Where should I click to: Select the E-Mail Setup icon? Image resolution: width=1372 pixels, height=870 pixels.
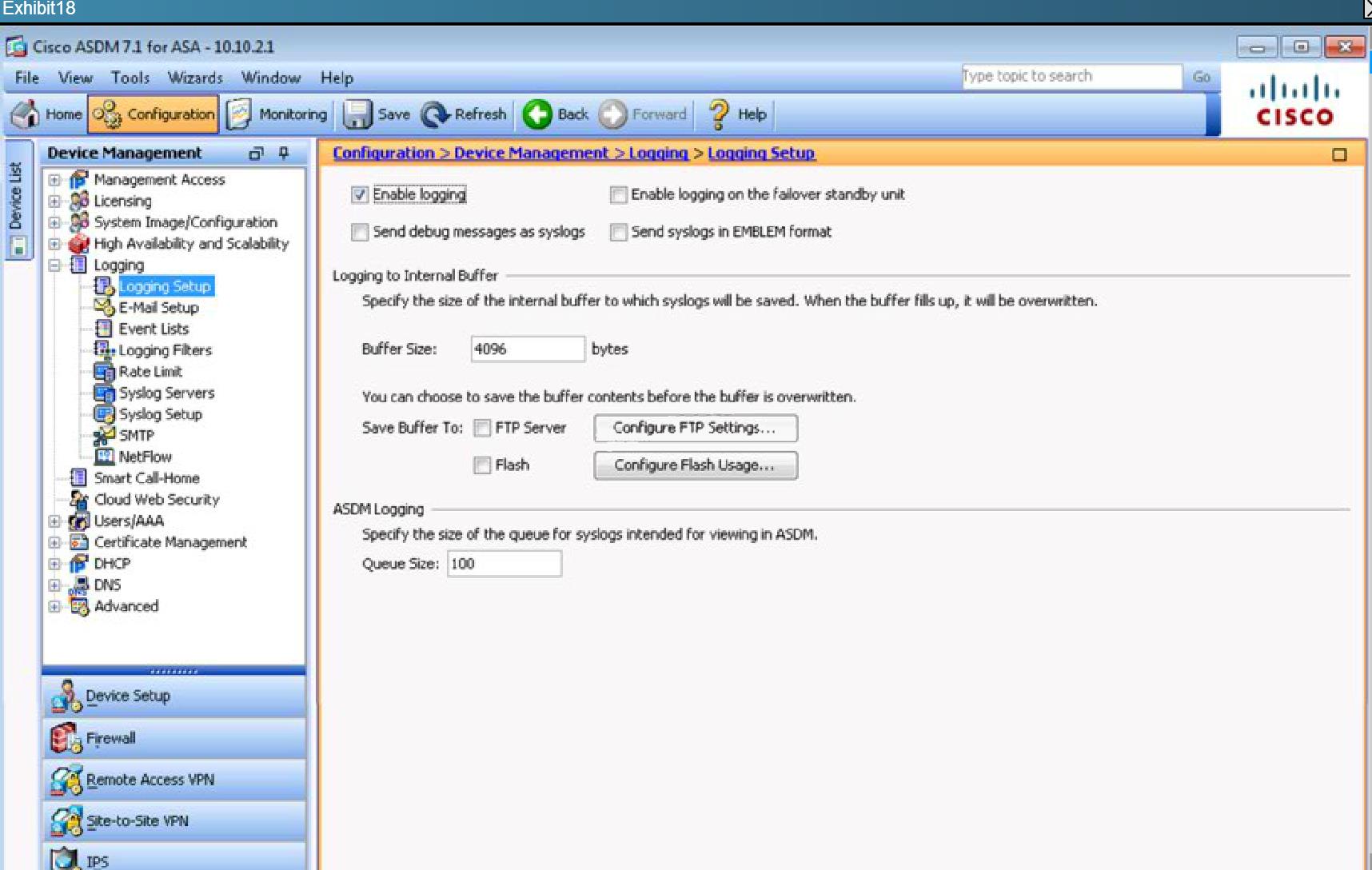(x=104, y=308)
